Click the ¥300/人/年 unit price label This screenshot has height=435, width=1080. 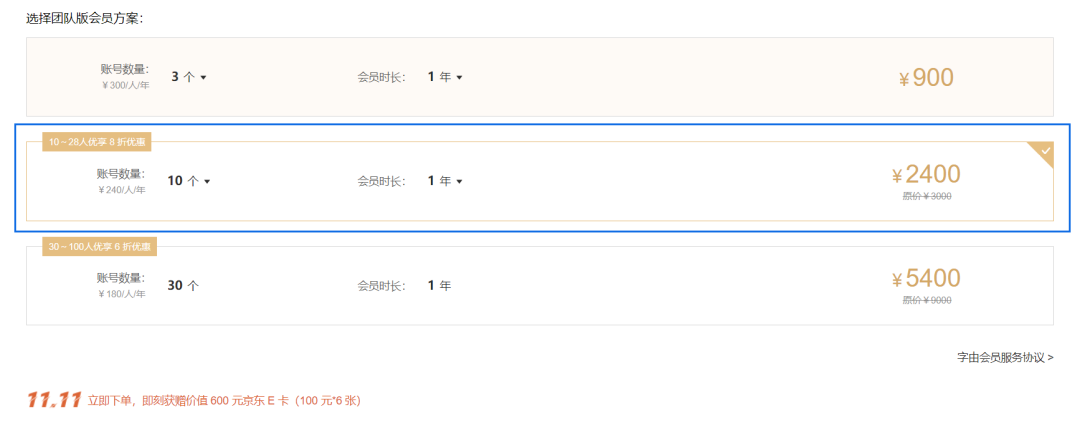(x=125, y=85)
